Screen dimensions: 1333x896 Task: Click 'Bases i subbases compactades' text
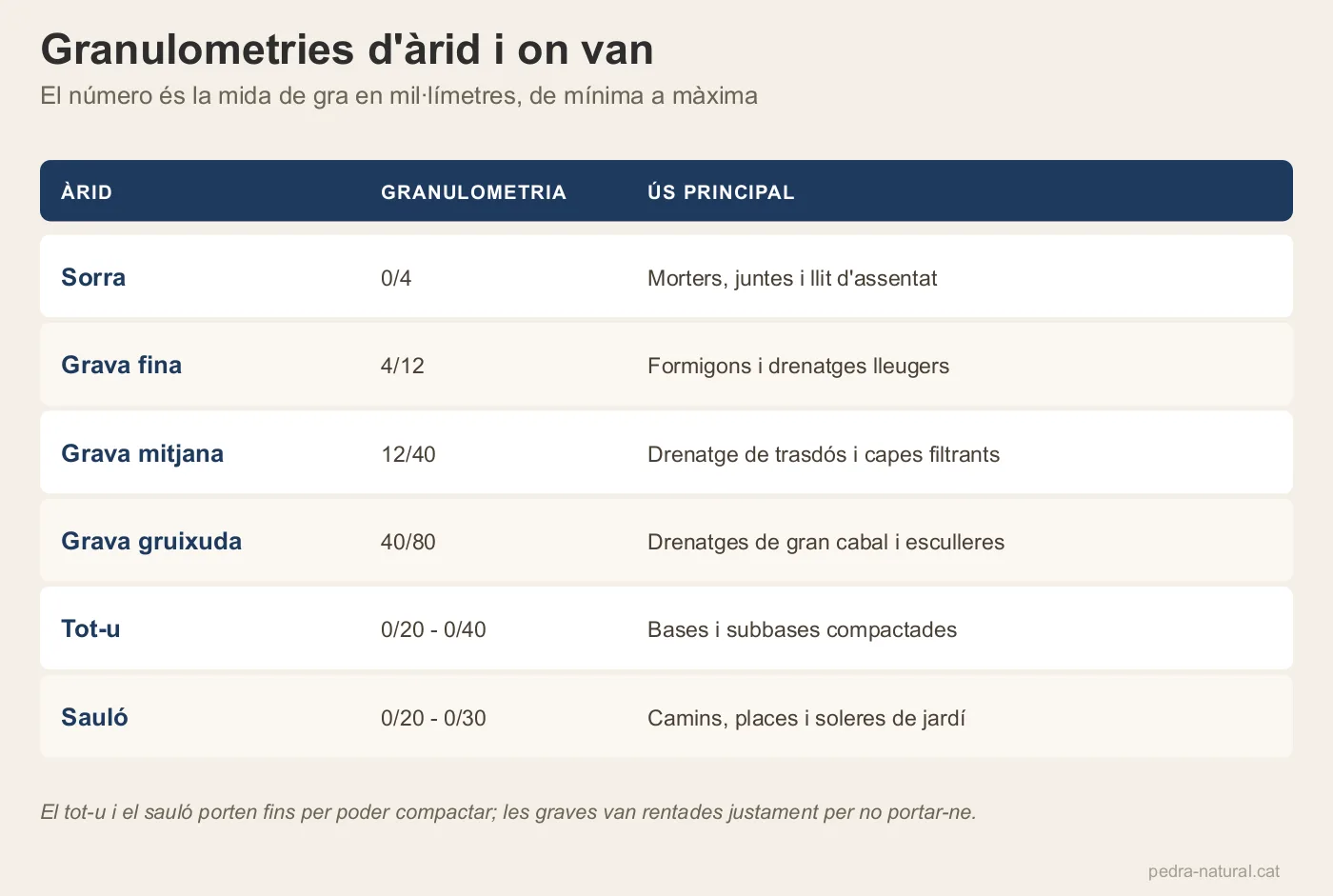point(802,629)
